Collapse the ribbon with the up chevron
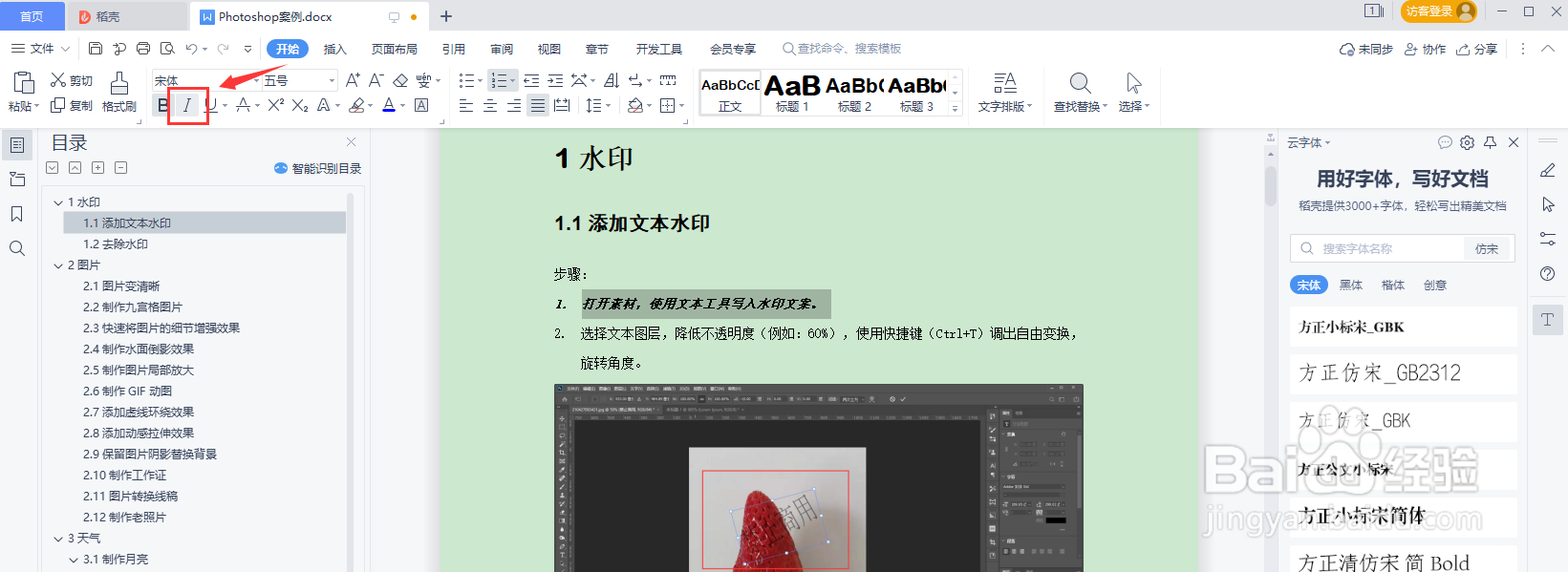1568x572 pixels. (1548, 49)
